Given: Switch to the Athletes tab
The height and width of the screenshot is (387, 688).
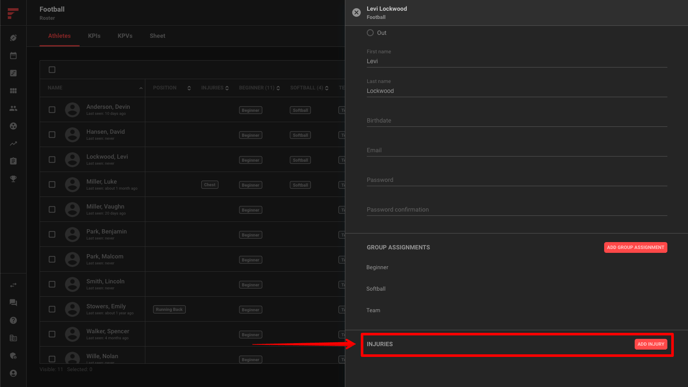Looking at the screenshot, I should pos(59,36).
